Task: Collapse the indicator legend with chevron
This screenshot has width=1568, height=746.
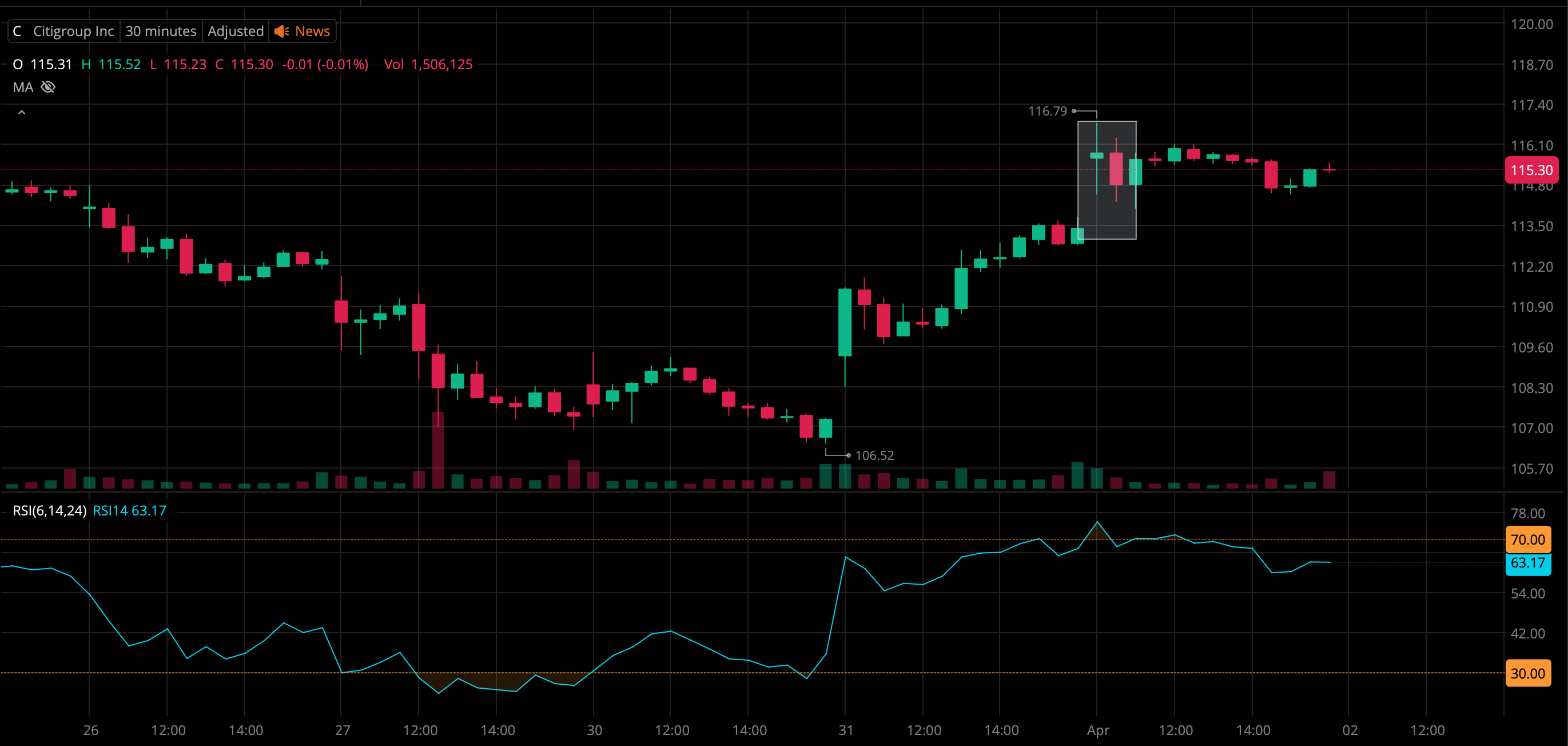Action: [x=21, y=113]
